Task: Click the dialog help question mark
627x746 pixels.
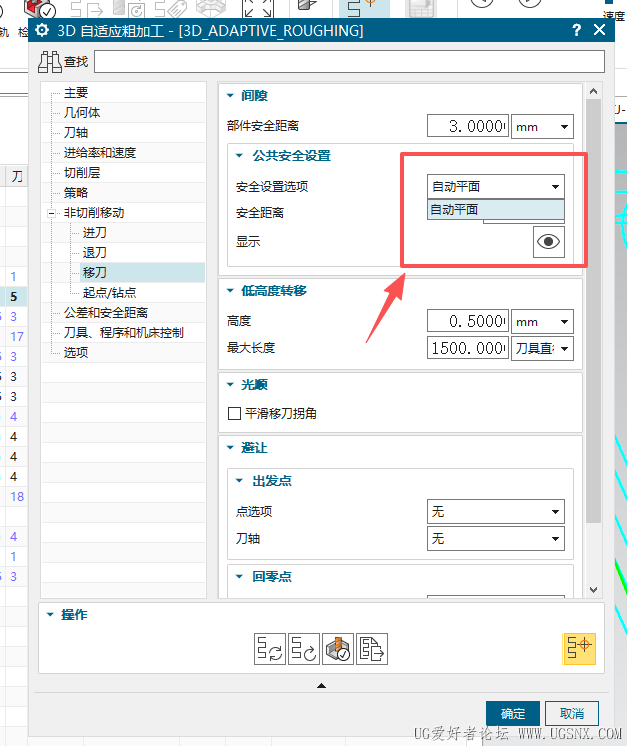Action: coord(576,30)
